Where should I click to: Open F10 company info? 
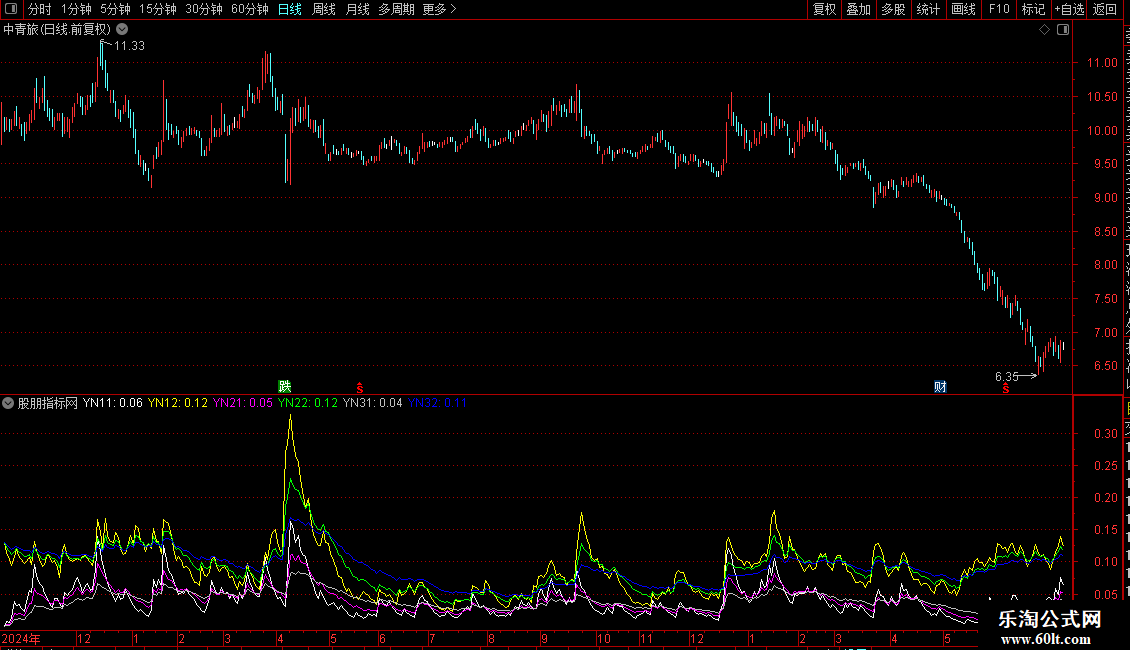(999, 9)
